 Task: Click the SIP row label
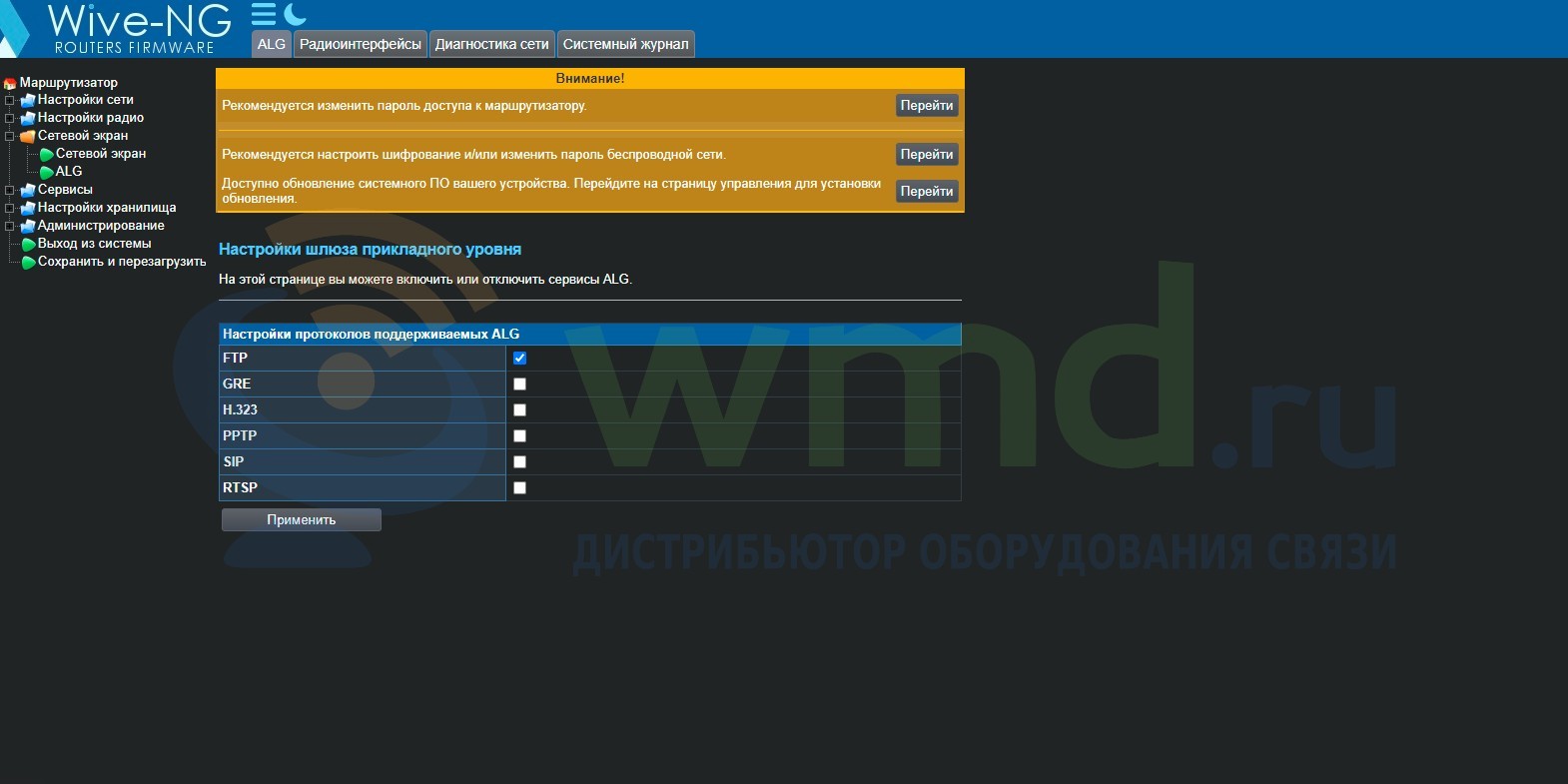tap(233, 461)
